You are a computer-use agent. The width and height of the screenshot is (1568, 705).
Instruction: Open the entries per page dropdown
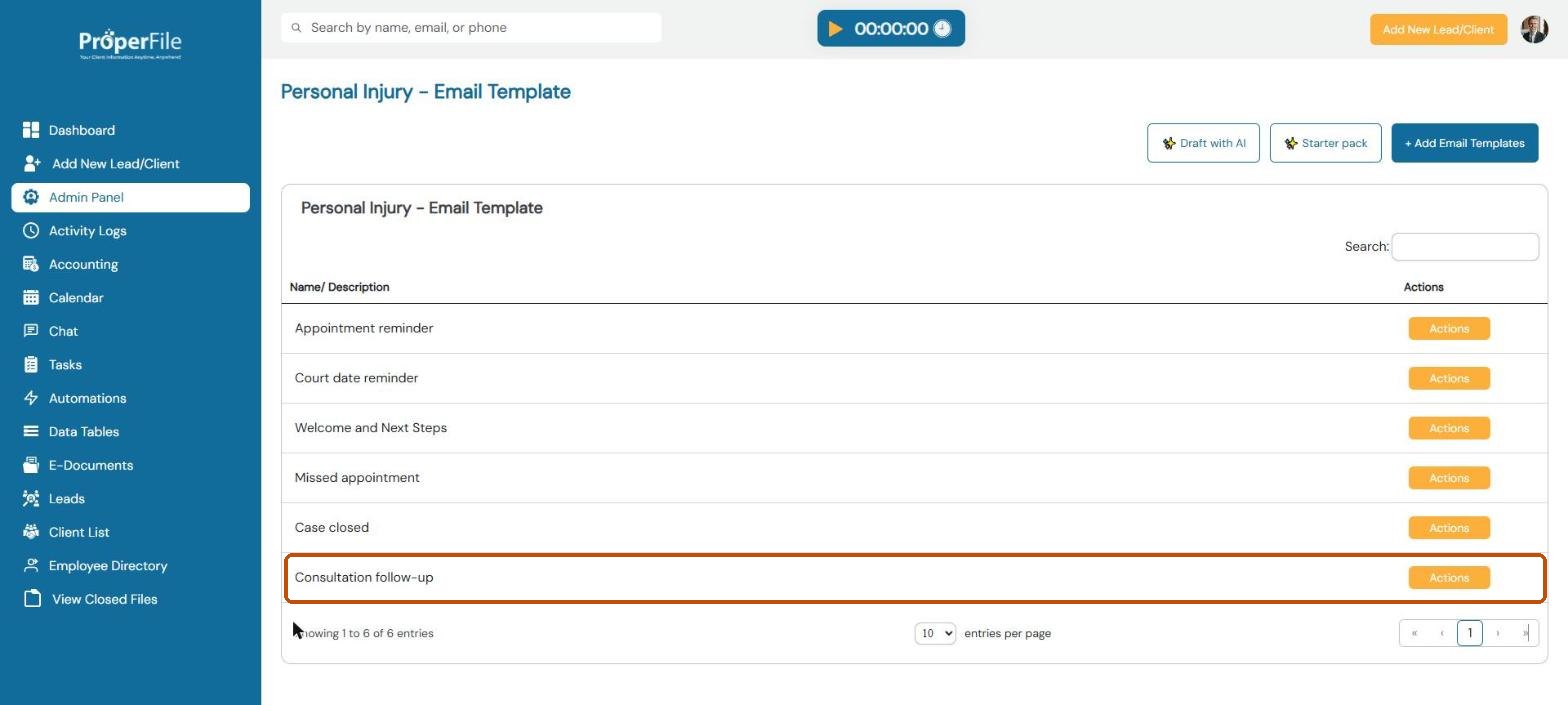pos(935,633)
